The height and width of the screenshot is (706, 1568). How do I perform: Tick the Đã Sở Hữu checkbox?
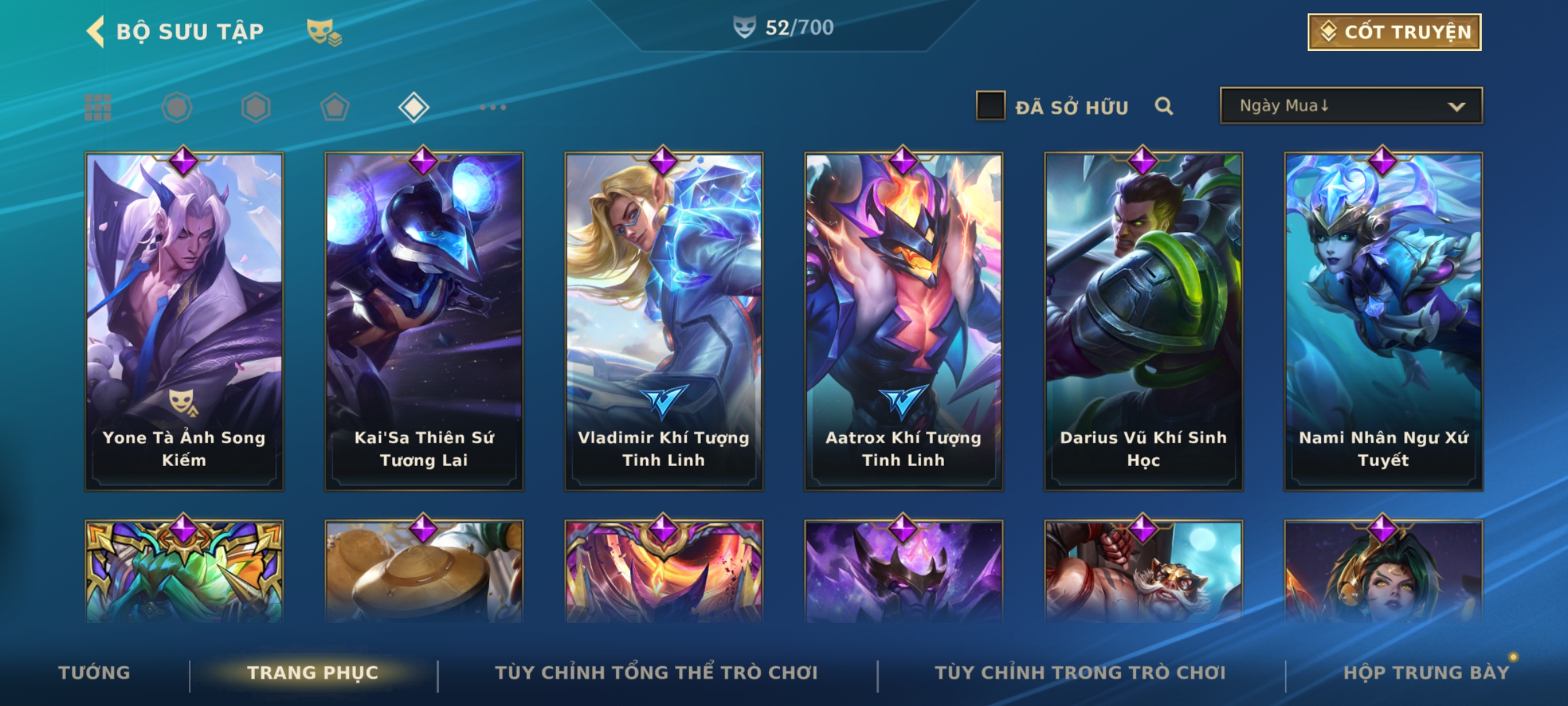[990, 106]
